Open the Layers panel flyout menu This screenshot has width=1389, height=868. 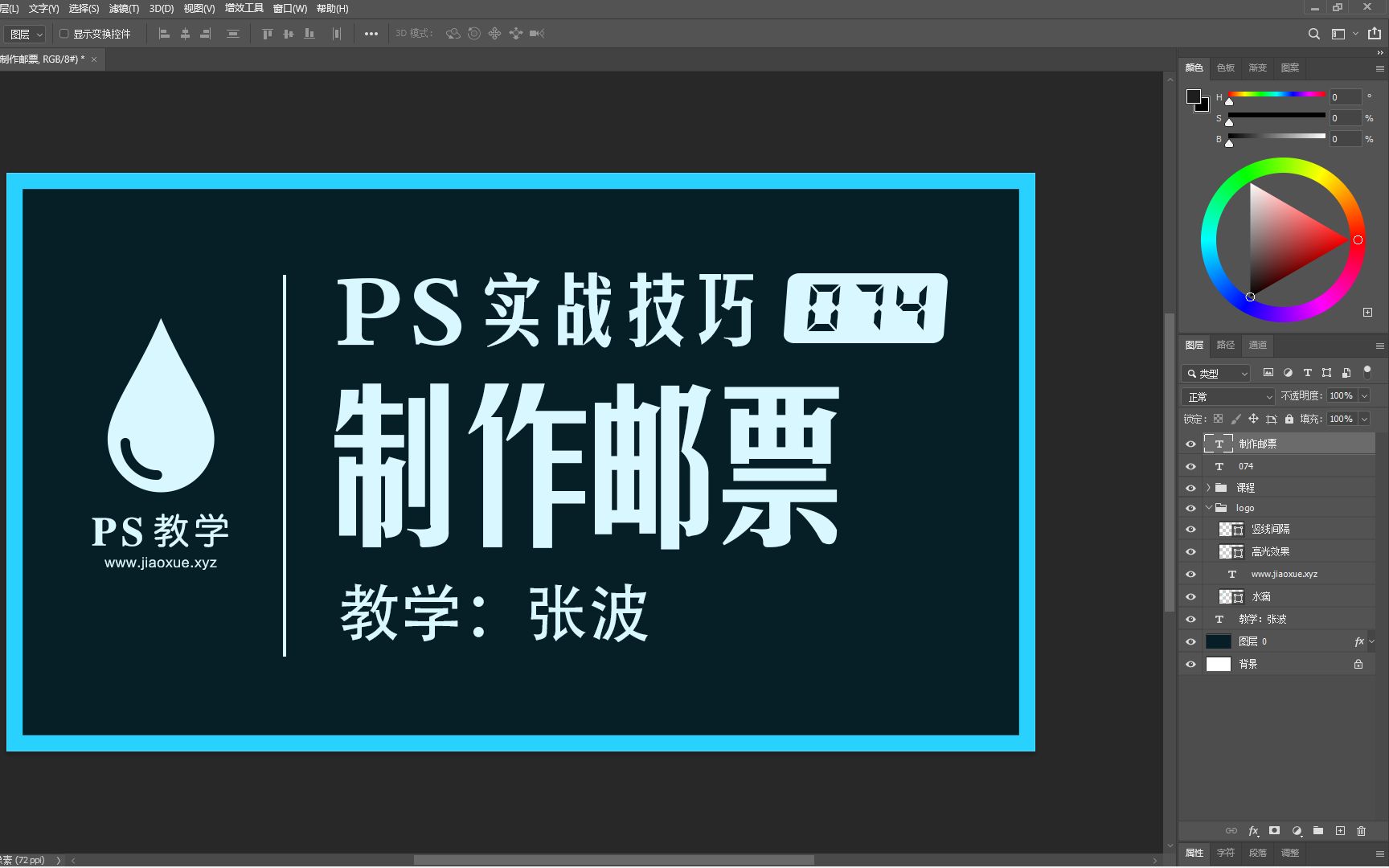tap(1379, 346)
